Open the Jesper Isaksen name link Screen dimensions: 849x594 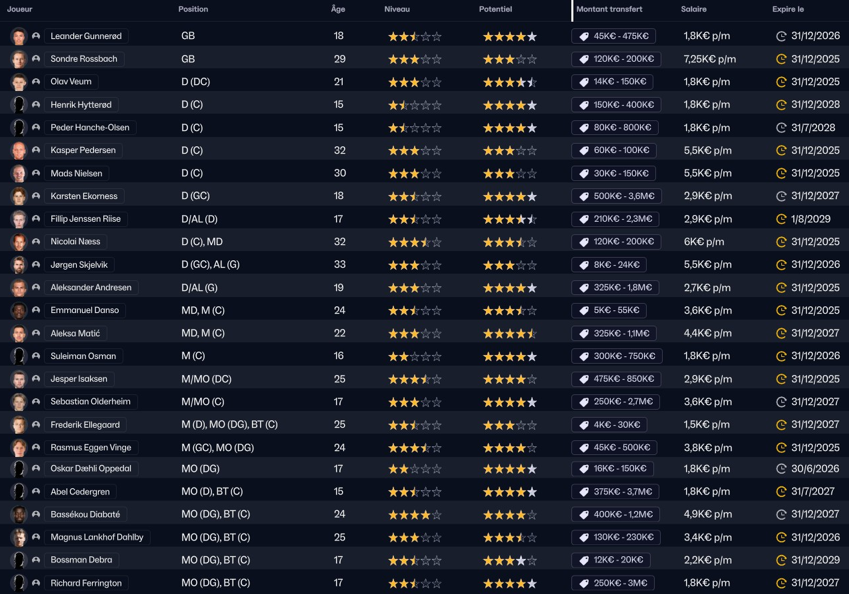pos(79,379)
